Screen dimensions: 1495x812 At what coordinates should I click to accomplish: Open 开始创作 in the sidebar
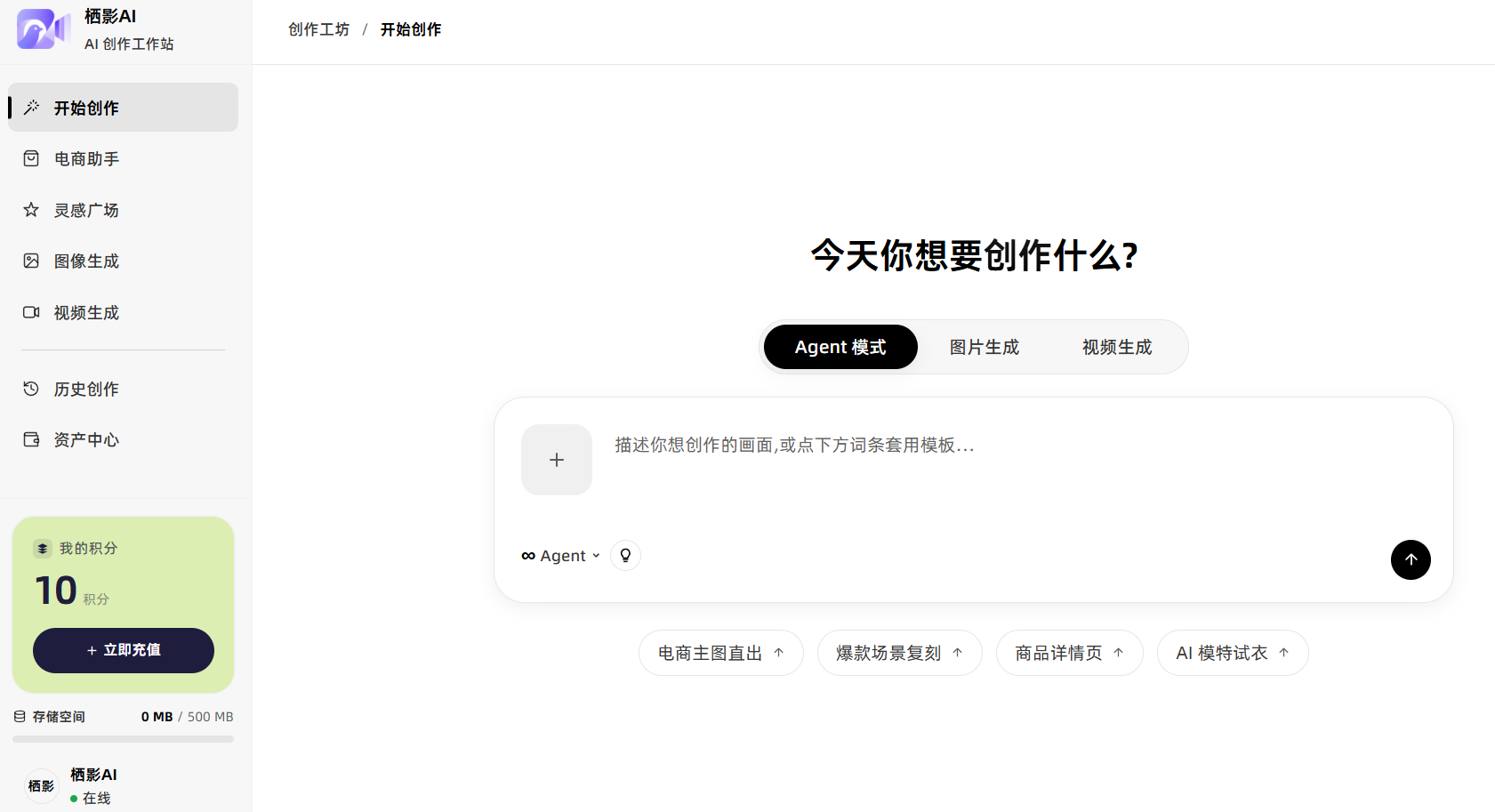coord(124,108)
